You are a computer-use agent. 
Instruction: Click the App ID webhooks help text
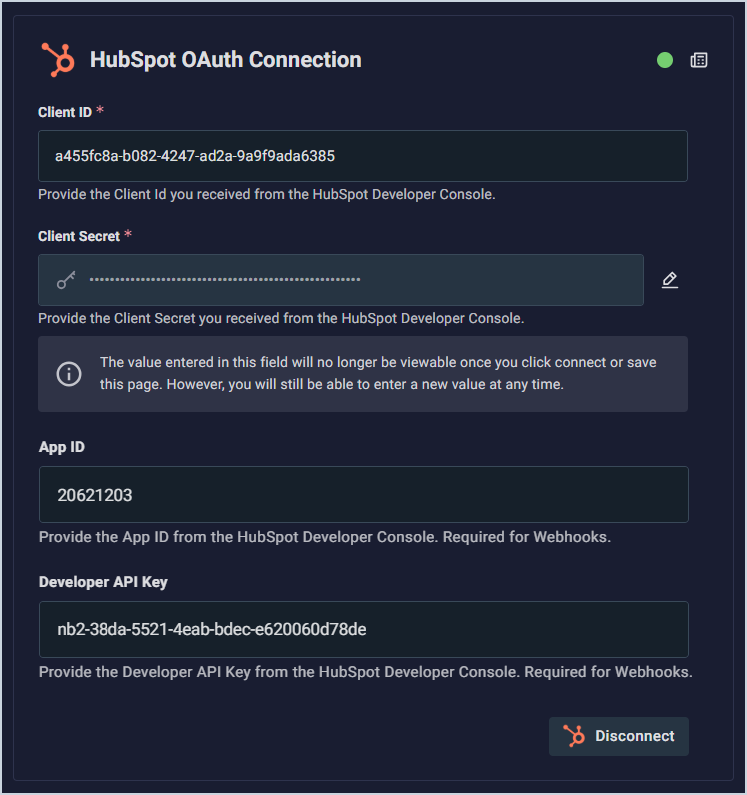tap(325, 537)
